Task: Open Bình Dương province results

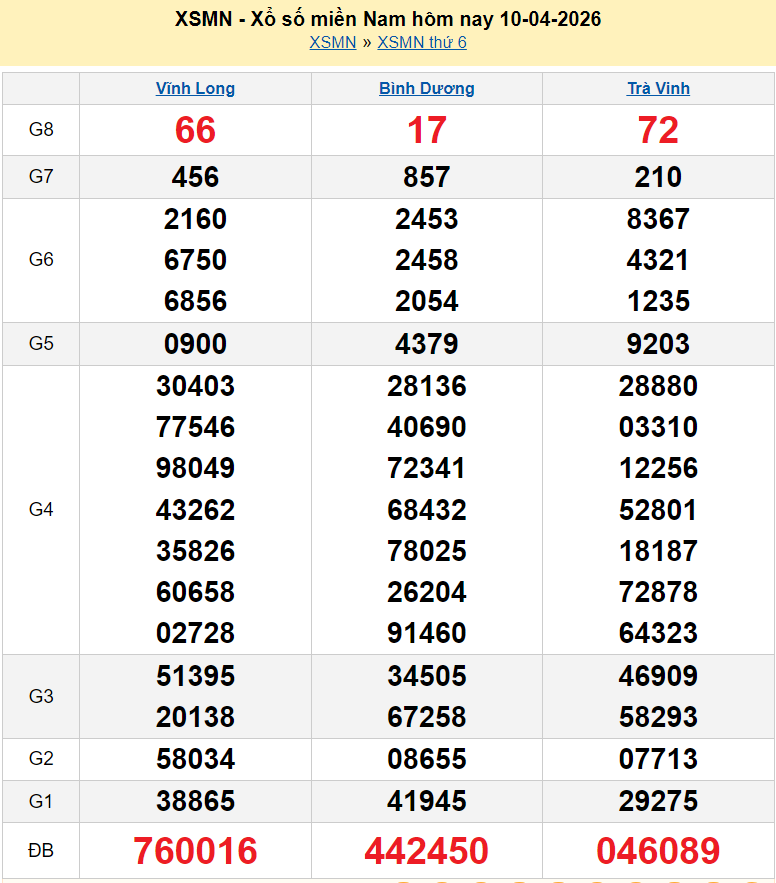Action: click(426, 88)
